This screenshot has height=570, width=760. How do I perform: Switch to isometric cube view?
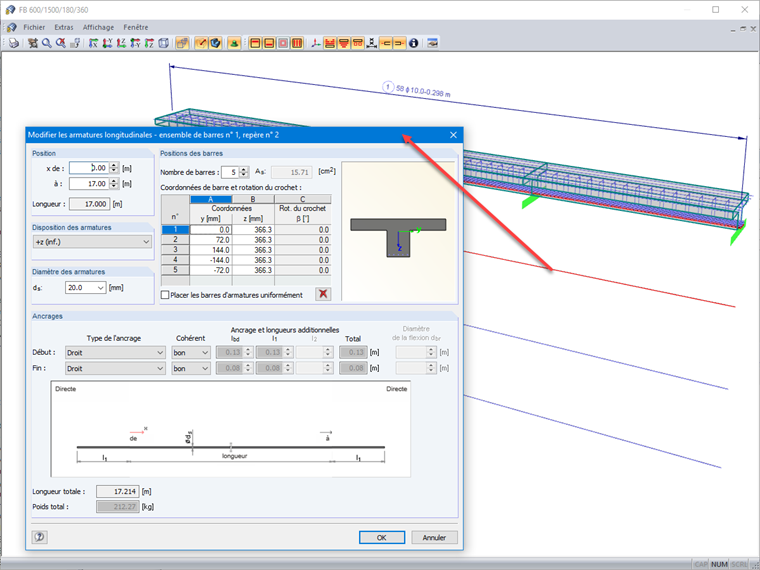[164, 43]
